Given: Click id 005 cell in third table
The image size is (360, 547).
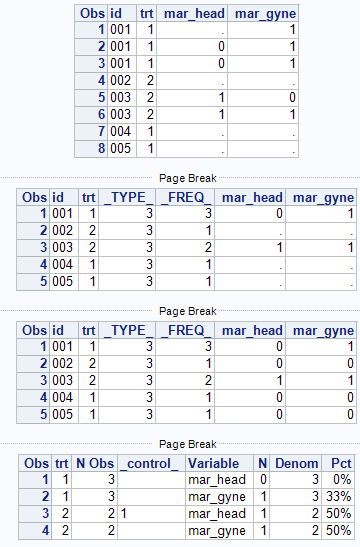Looking at the screenshot, I should (x=64, y=415).
